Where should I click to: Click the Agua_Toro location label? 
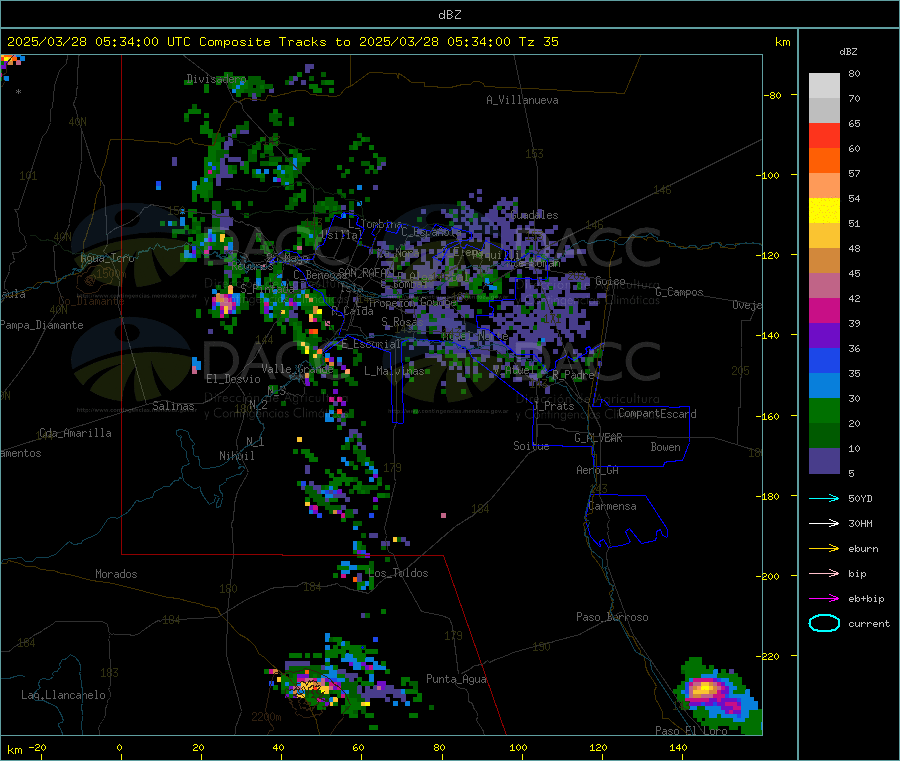click(x=107, y=258)
